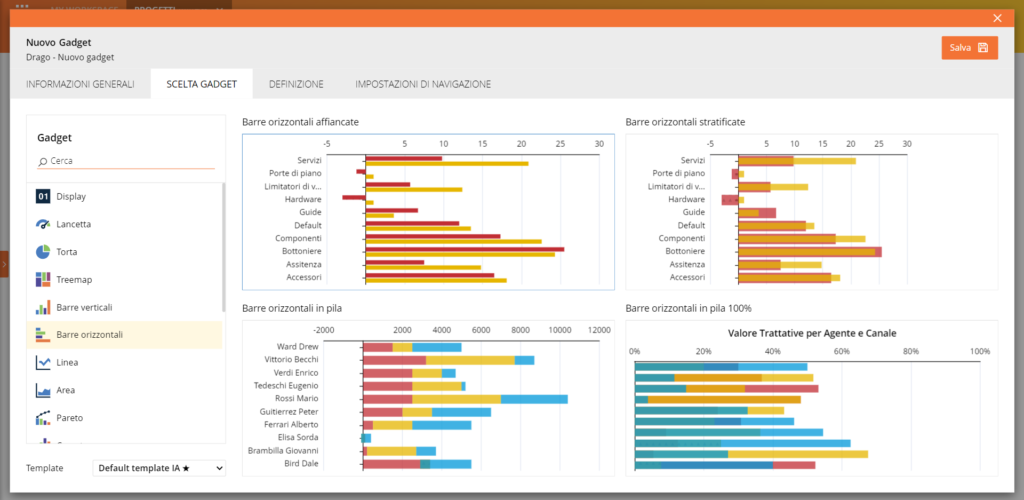
Task: Choose Barre orizzontali stratificate chart preview
Action: point(811,212)
